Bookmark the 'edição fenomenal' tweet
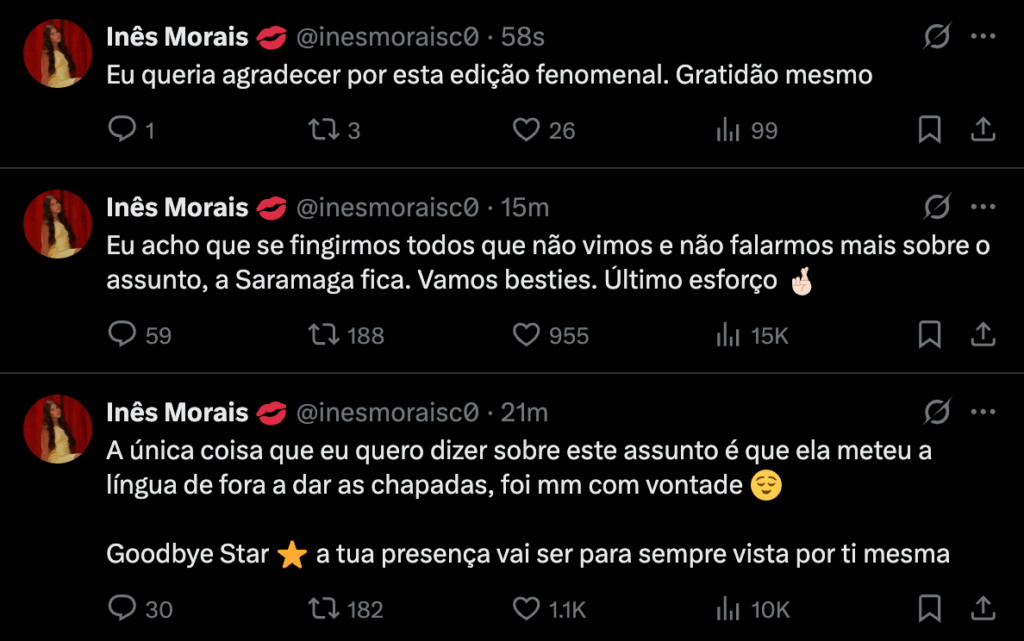The image size is (1024, 641). coord(929,130)
